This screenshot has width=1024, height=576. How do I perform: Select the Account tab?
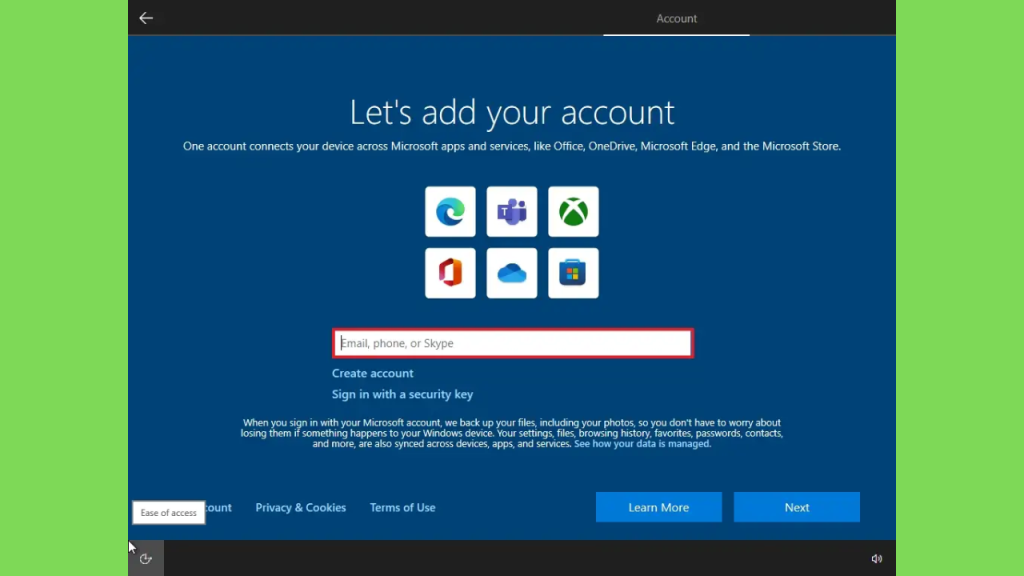(676, 19)
